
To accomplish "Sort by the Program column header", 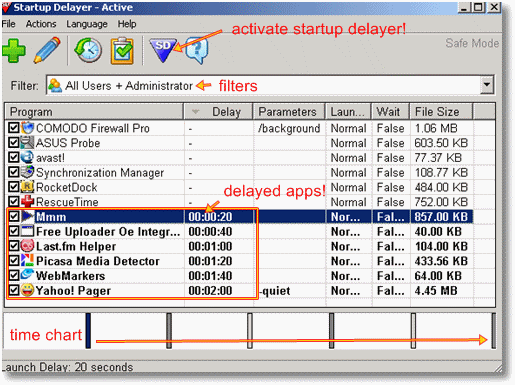I will pos(94,112).
